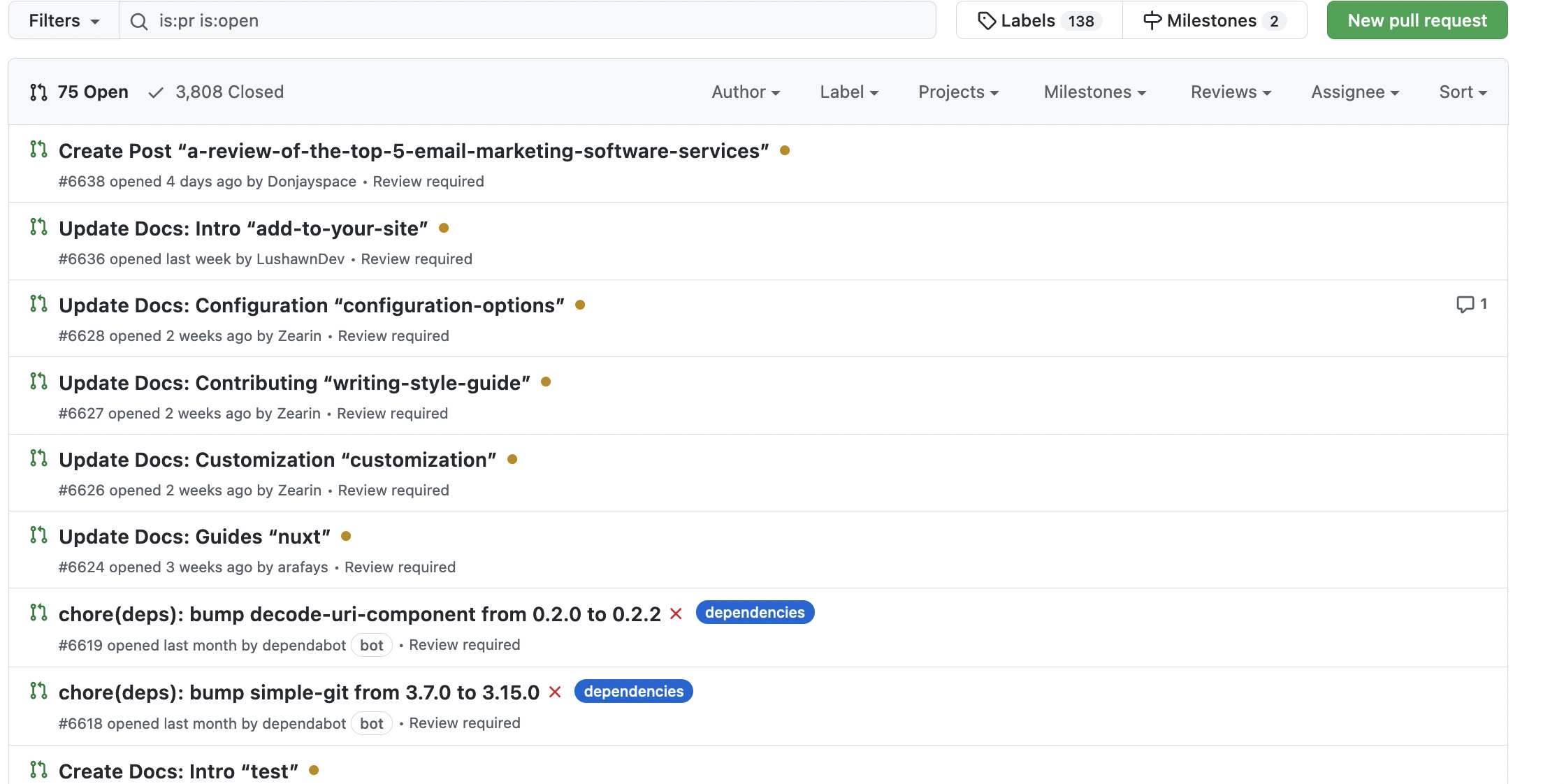Open the Author filter dropdown
Image resolution: width=1564 pixels, height=784 pixels.
click(745, 92)
